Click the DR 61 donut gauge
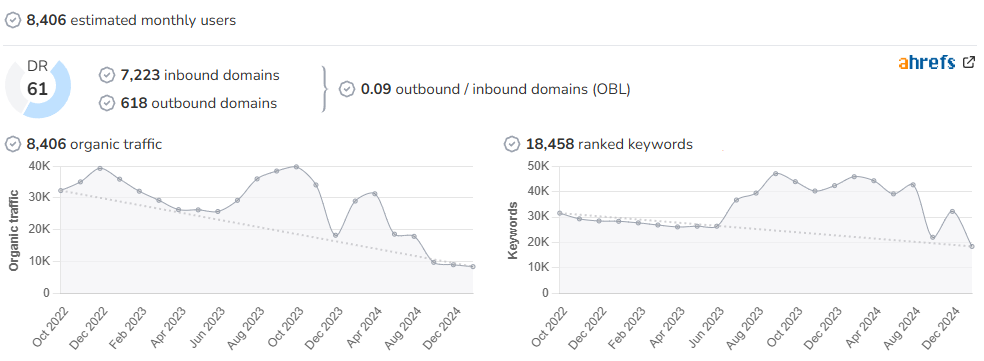 [38, 89]
